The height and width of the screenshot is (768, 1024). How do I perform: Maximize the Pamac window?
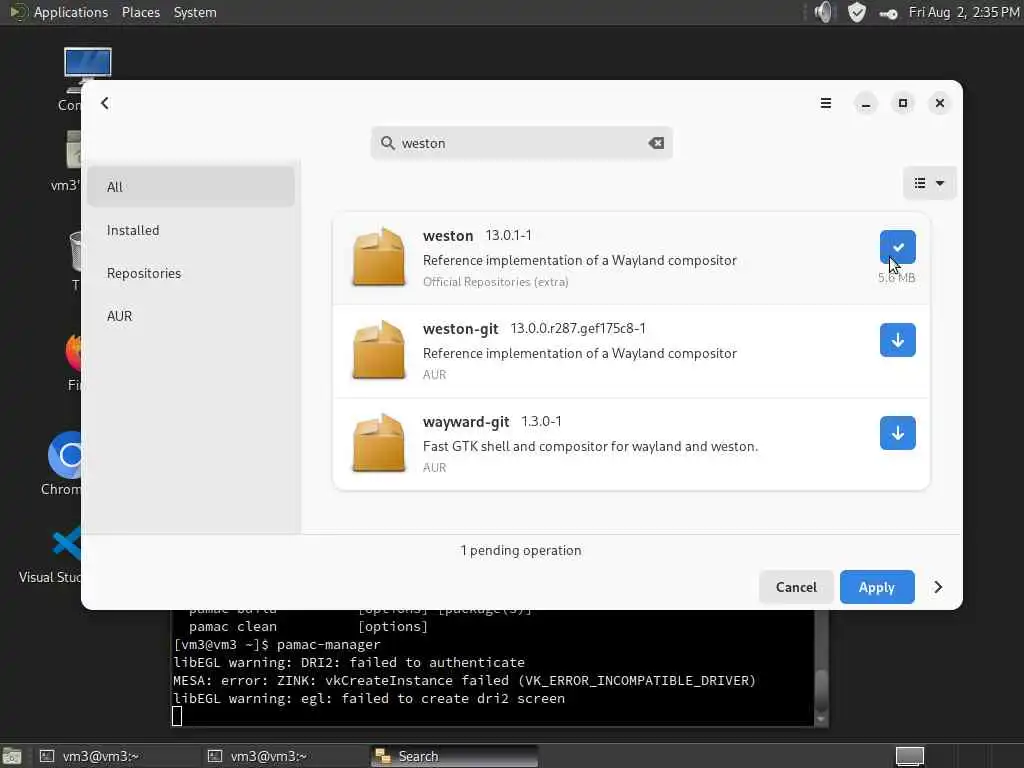coord(903,103)
